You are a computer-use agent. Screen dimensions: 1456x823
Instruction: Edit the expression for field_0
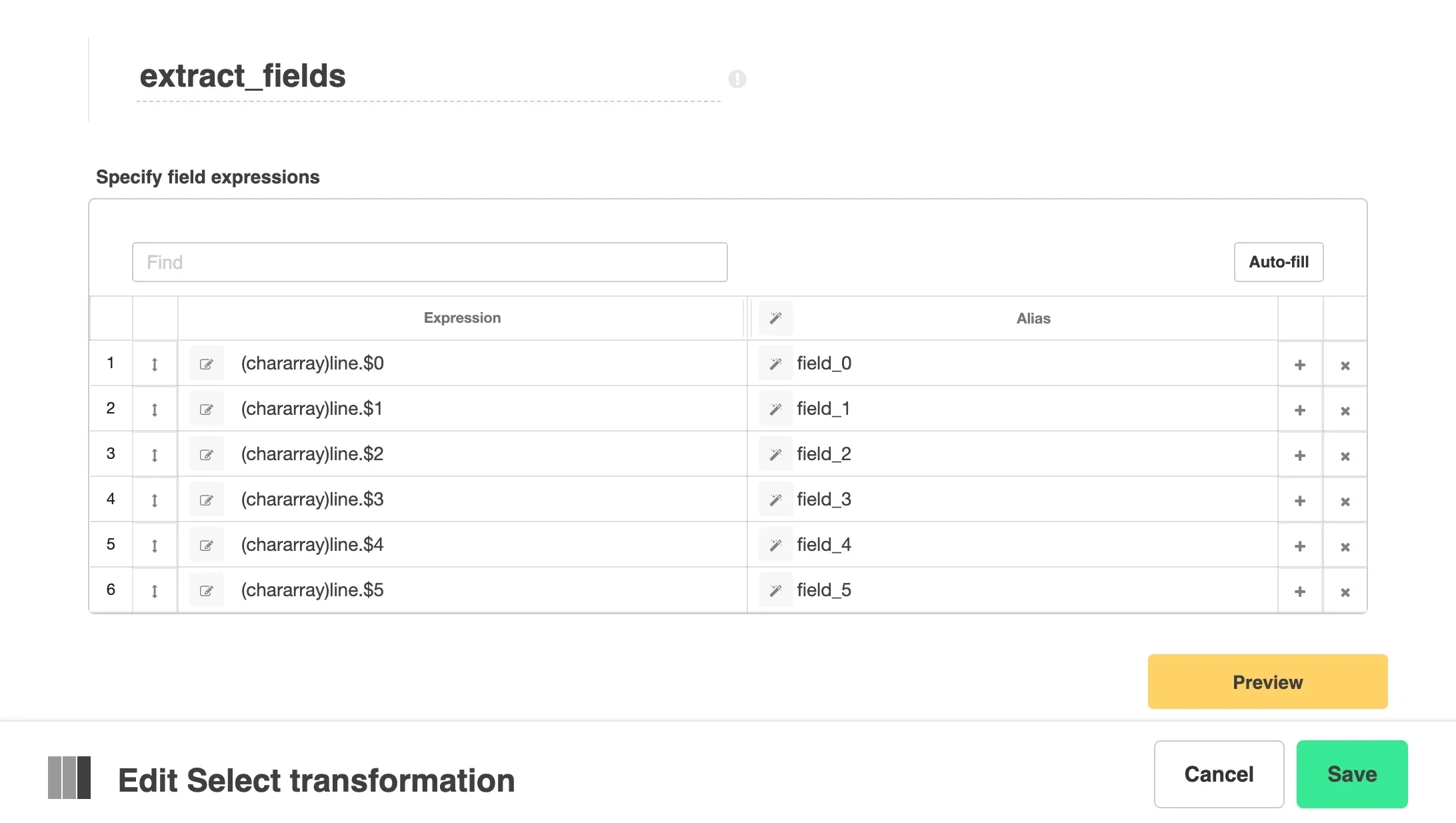pos(207,363)
